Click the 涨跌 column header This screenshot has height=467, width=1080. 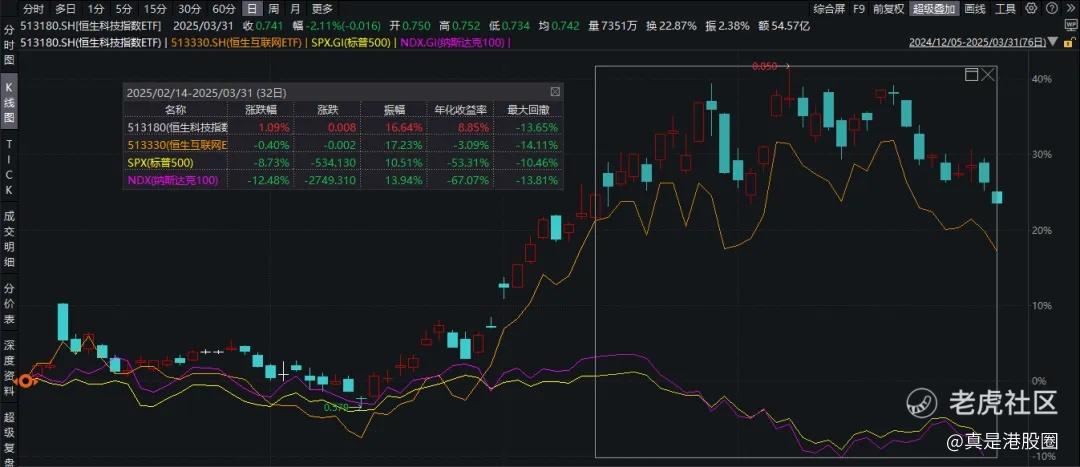(327, 110)
